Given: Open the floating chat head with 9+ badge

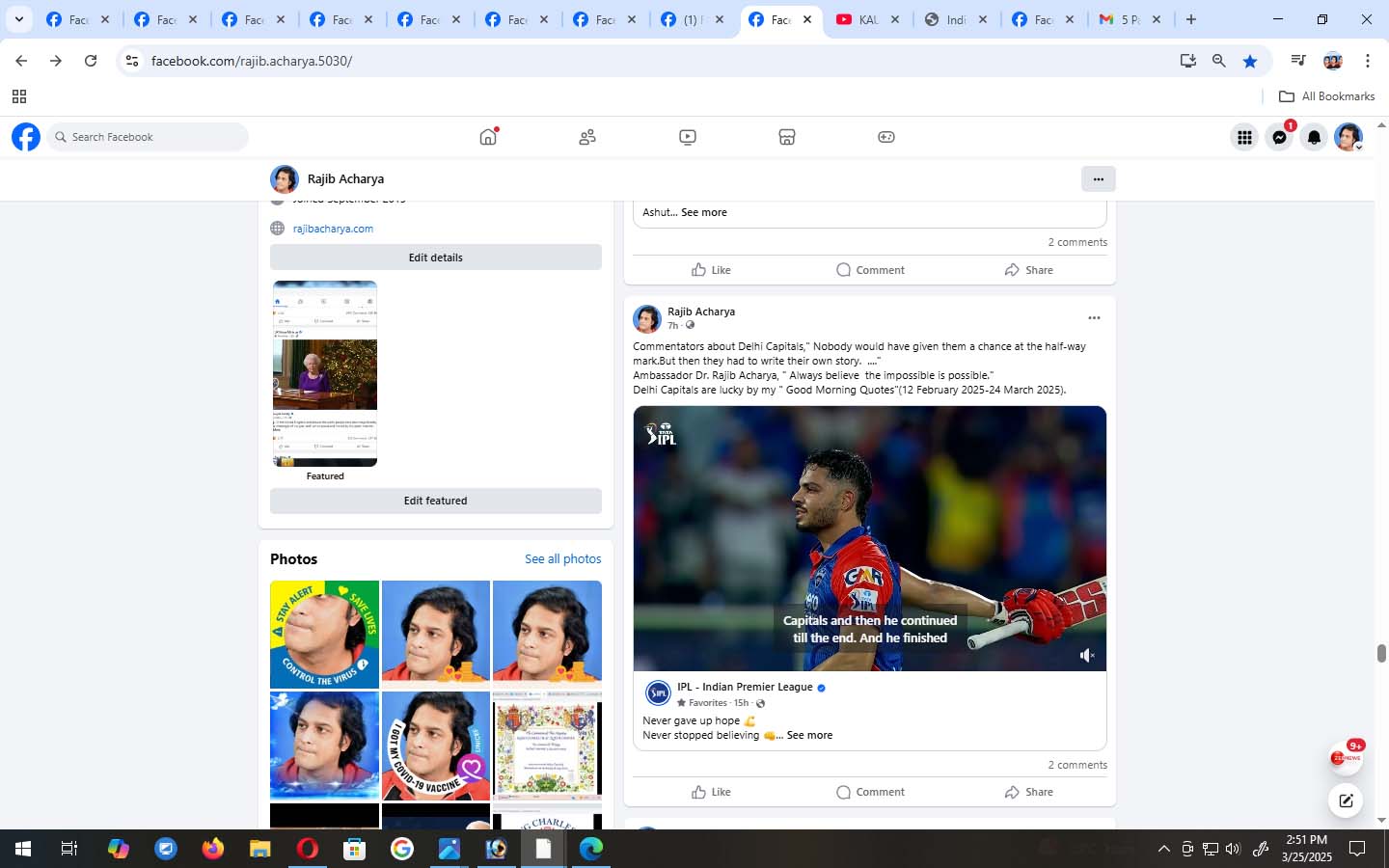Looking at the screenshot, I should [1346, 758].
